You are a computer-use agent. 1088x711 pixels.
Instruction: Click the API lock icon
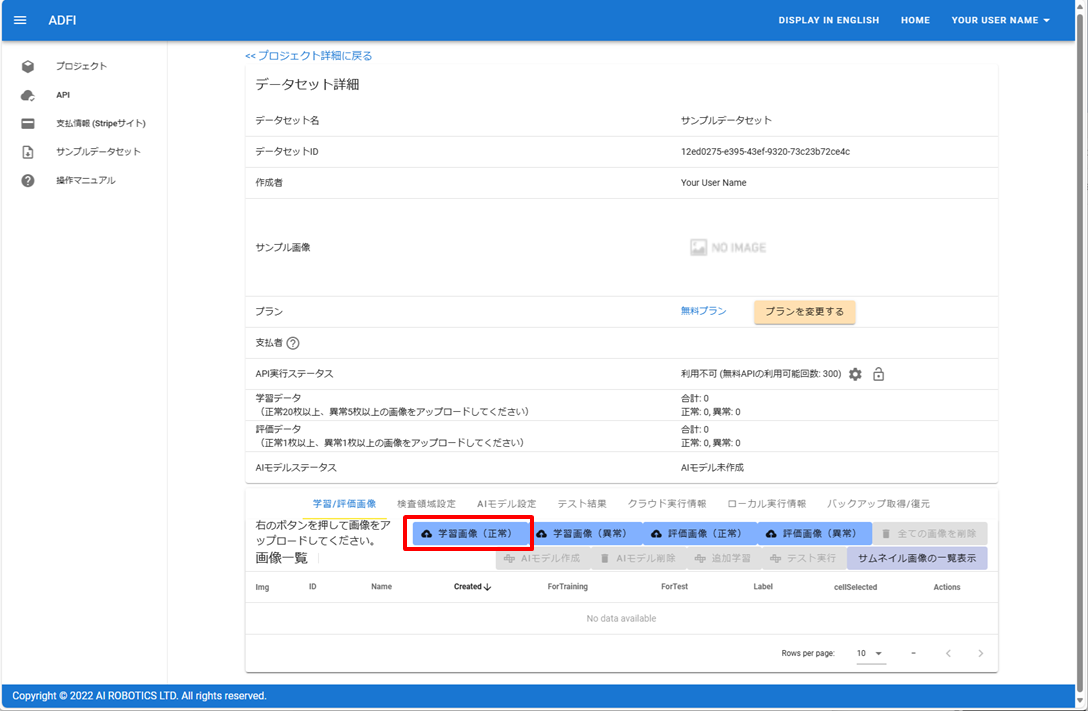pos(878,374)
